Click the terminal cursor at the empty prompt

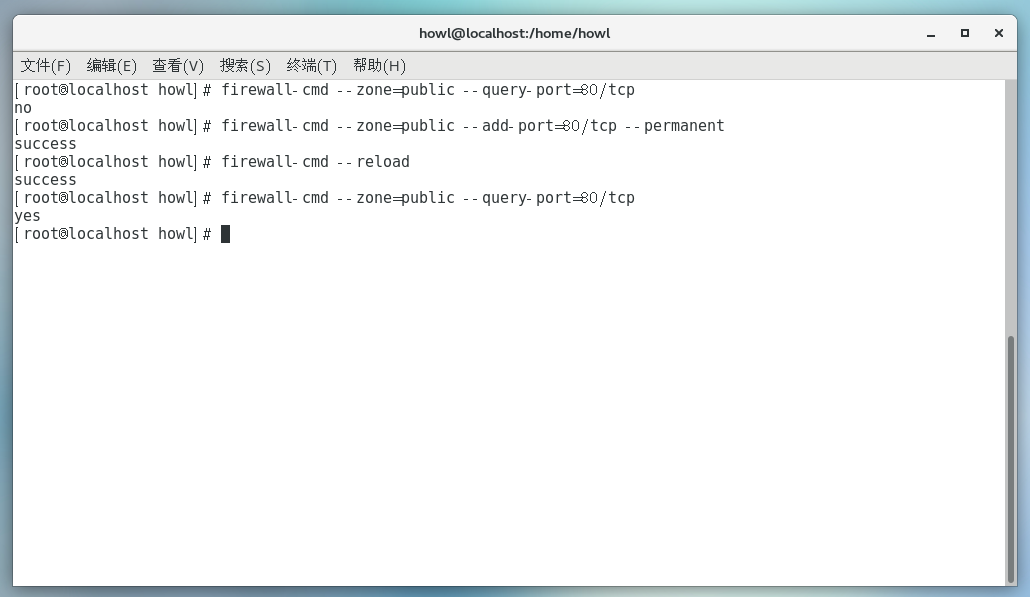tap(225, 234)
